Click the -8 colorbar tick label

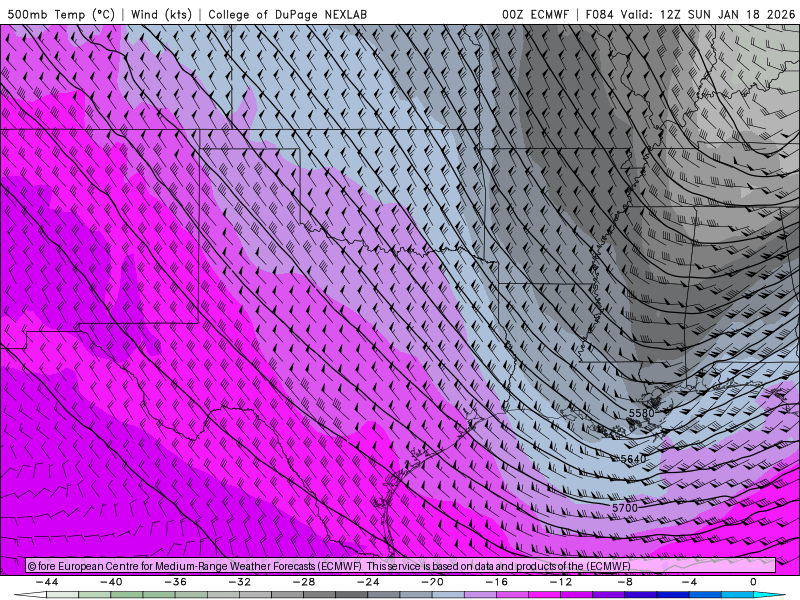(x=626, y=582)
